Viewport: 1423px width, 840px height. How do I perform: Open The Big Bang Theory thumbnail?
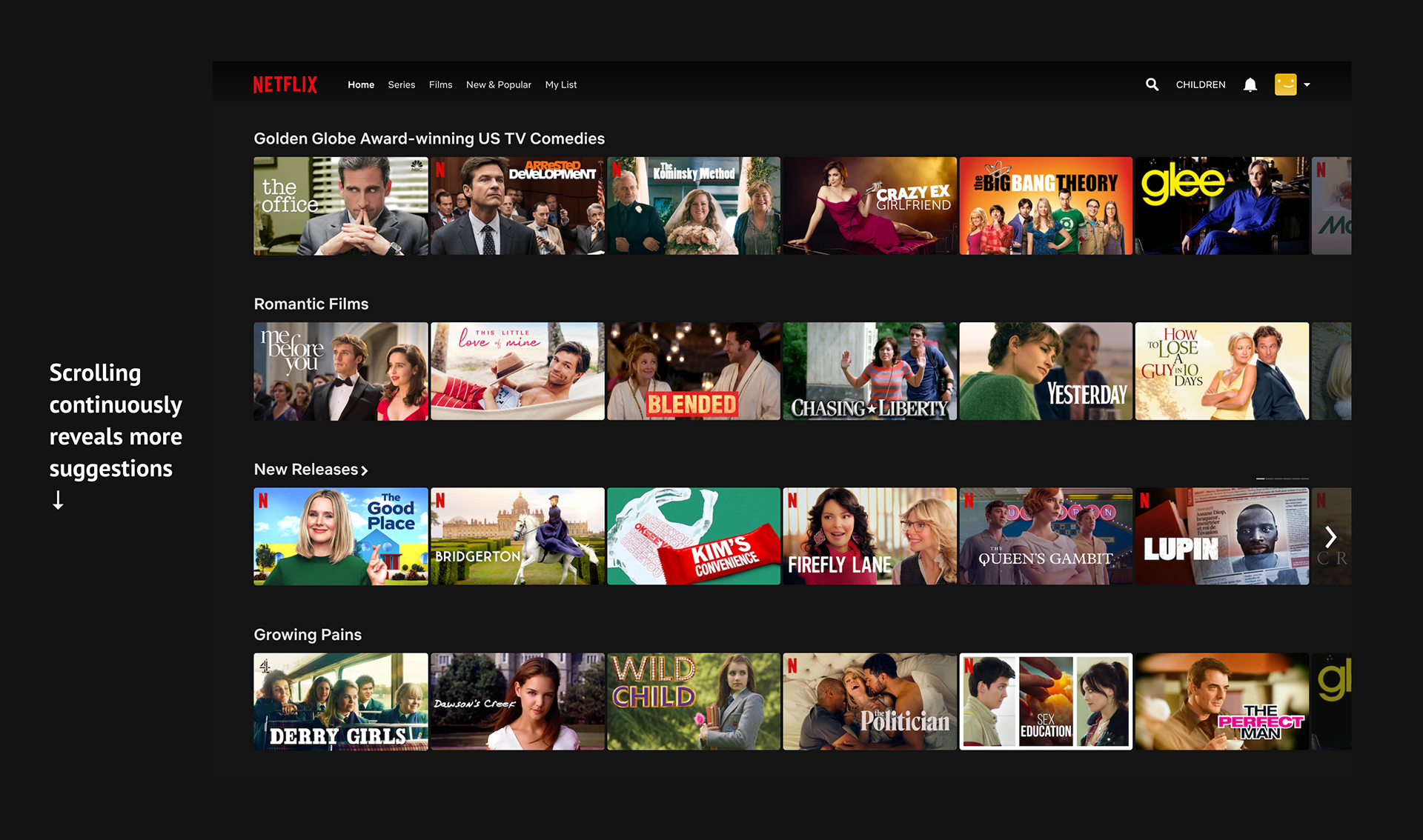[x=1046, y=206]
